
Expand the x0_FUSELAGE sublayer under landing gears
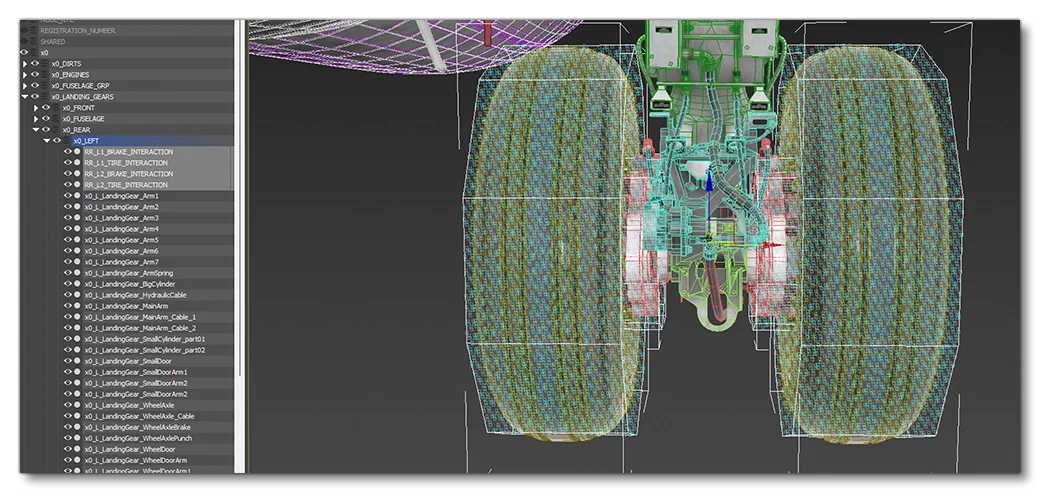[x=36, y=119]
